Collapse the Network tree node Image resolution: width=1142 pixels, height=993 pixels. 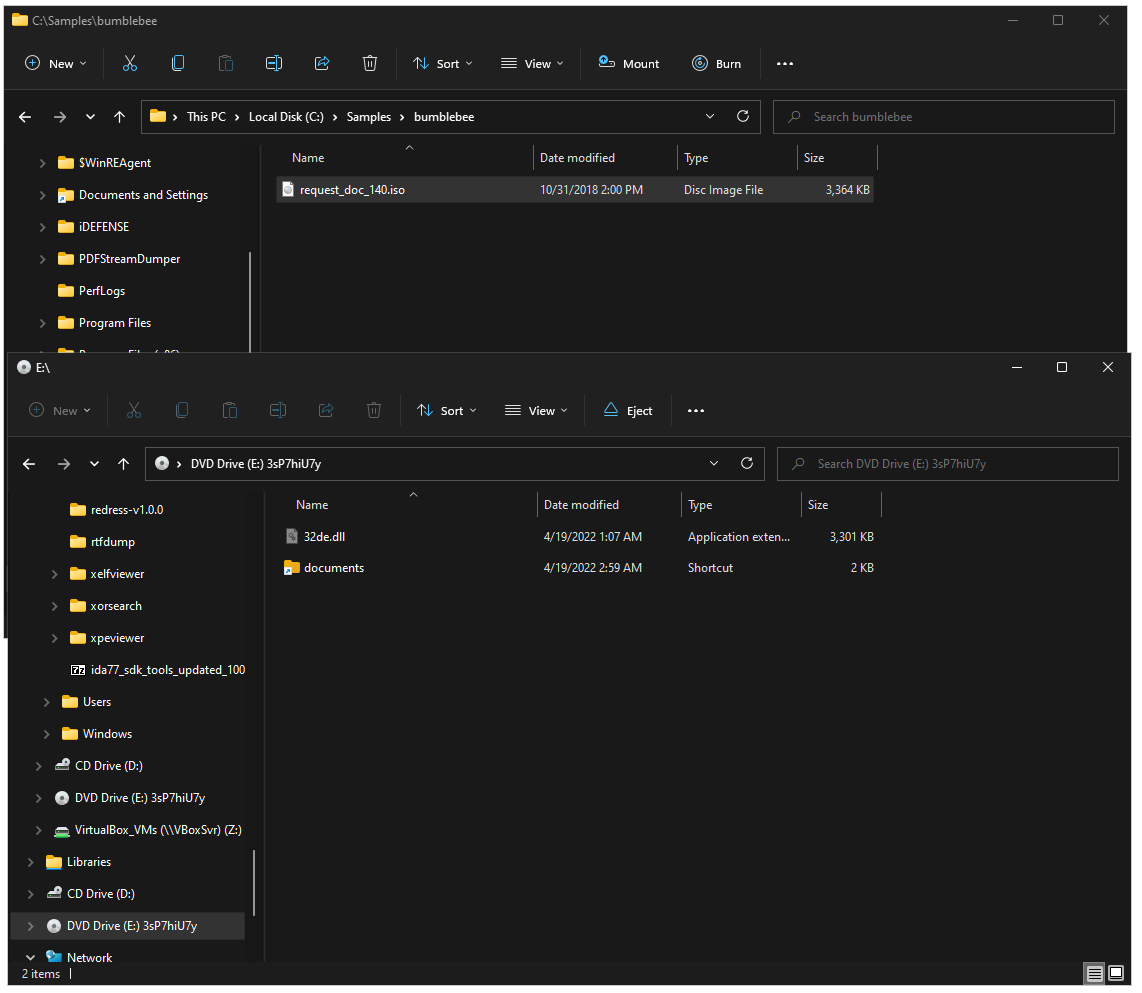pos(30,958)
